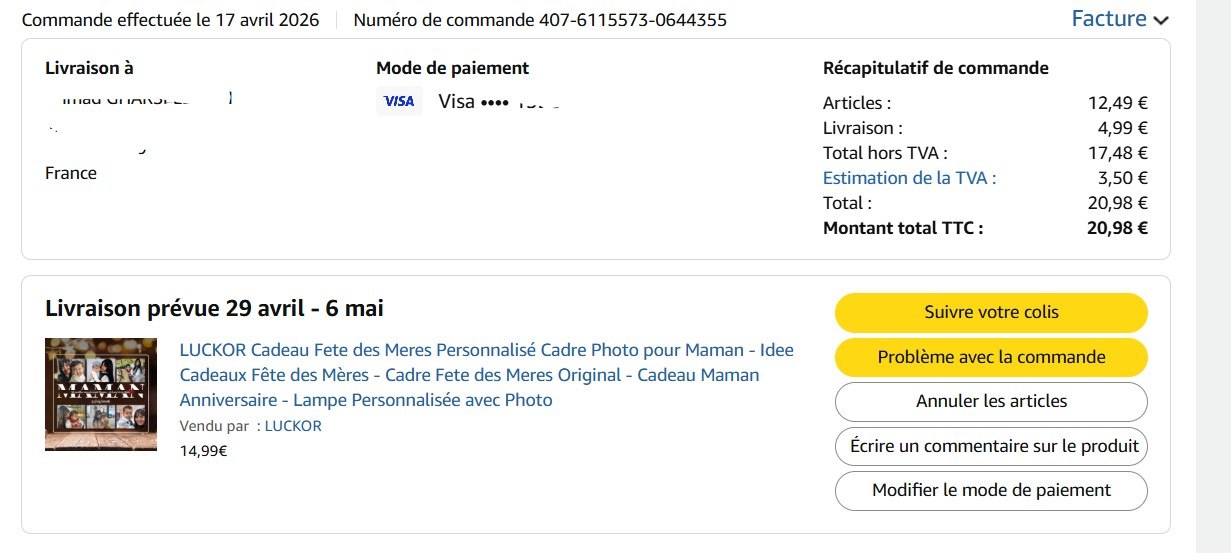Click the Visa card logo icon
Image resolution: width=1231 pixels, height=553 pixels.
[x=399, y=101]
